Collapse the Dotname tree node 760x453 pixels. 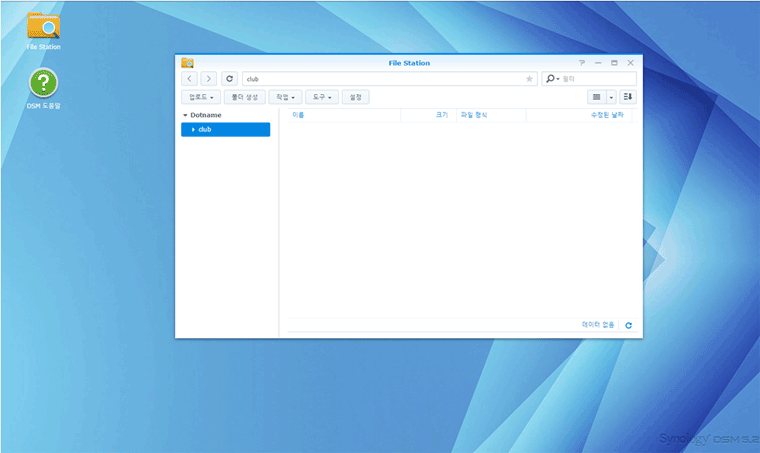[185, 115]
